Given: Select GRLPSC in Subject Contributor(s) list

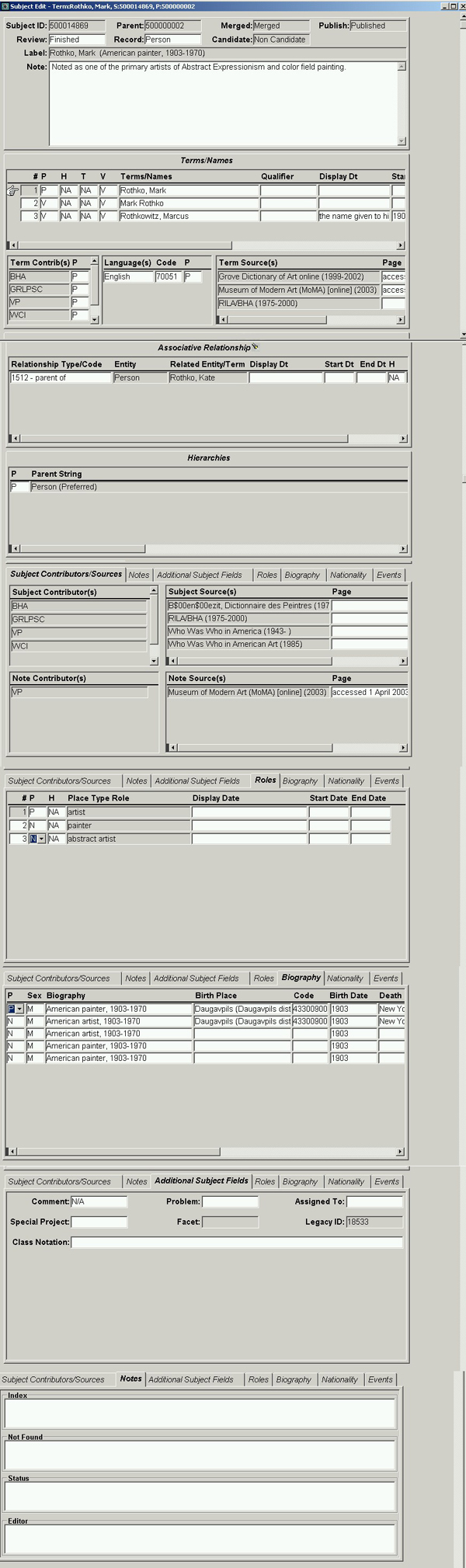Looking at the screenshot, I should [x=78, y=620].
